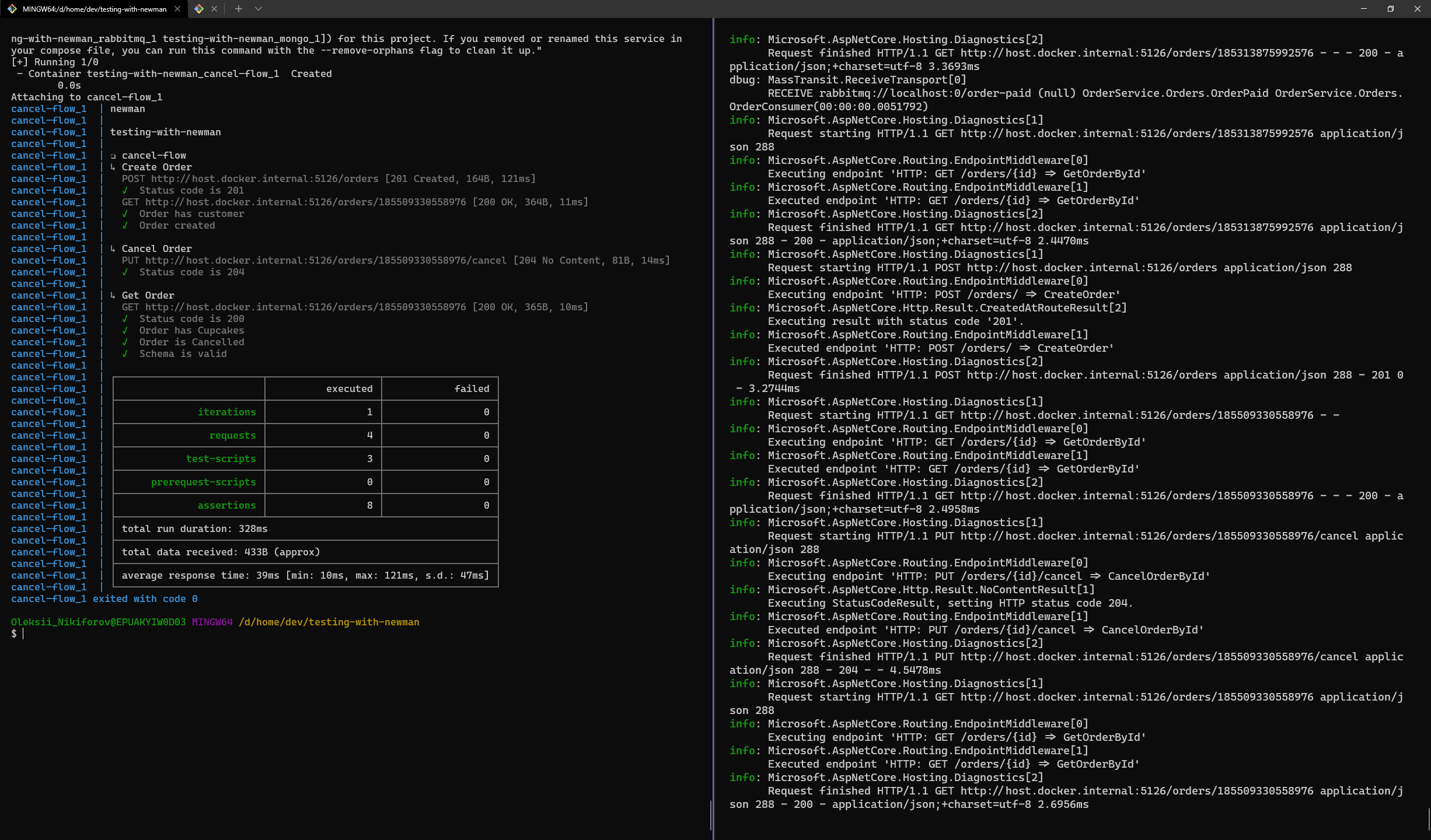Click the 'test-scripts' table row label
Image resolution: width=1431 pixels, height=840 pixels.
click(x=221, y=459)
